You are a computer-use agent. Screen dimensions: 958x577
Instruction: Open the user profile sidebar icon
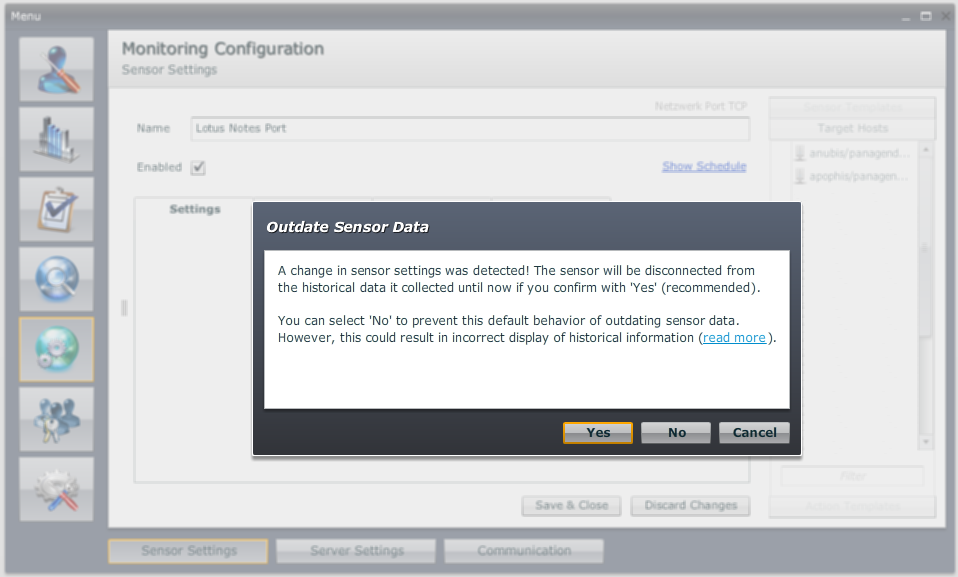57,70
